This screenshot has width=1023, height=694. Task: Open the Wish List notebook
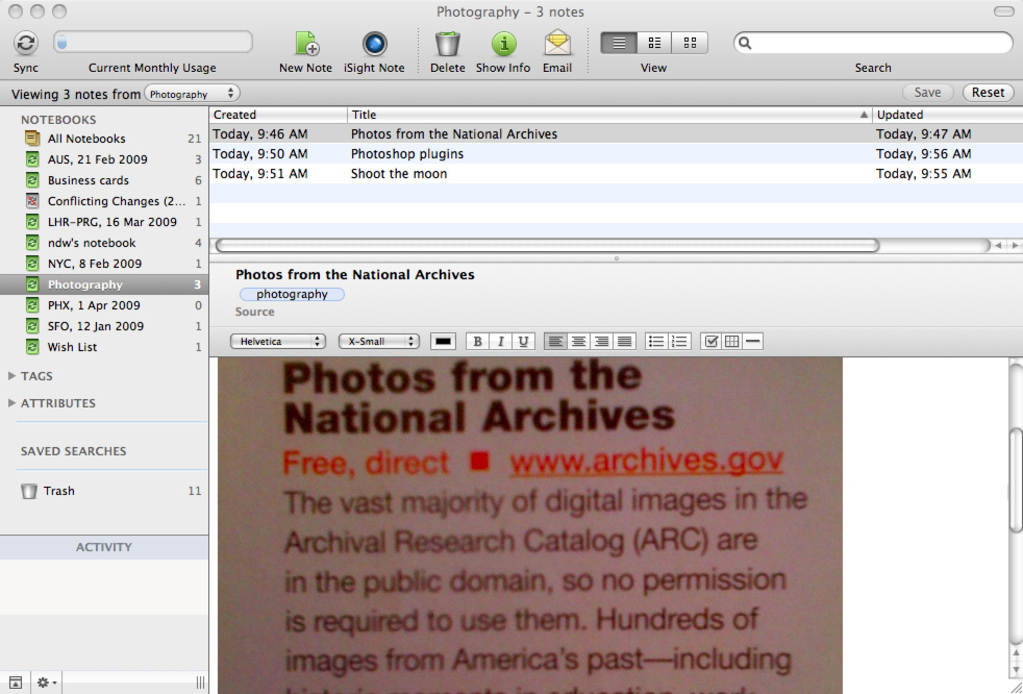pos(104,347)
